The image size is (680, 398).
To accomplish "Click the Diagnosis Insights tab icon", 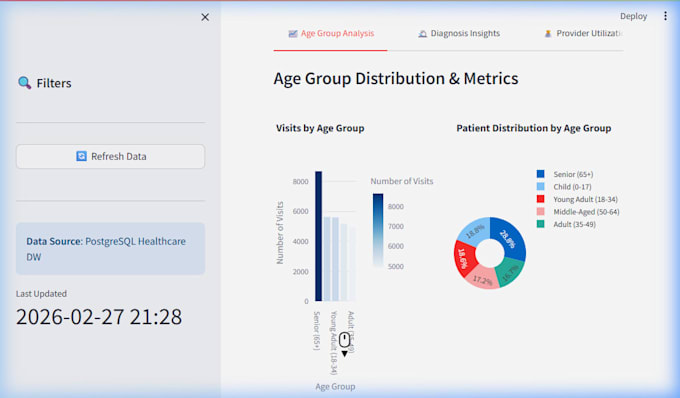I will coord(422,33).
